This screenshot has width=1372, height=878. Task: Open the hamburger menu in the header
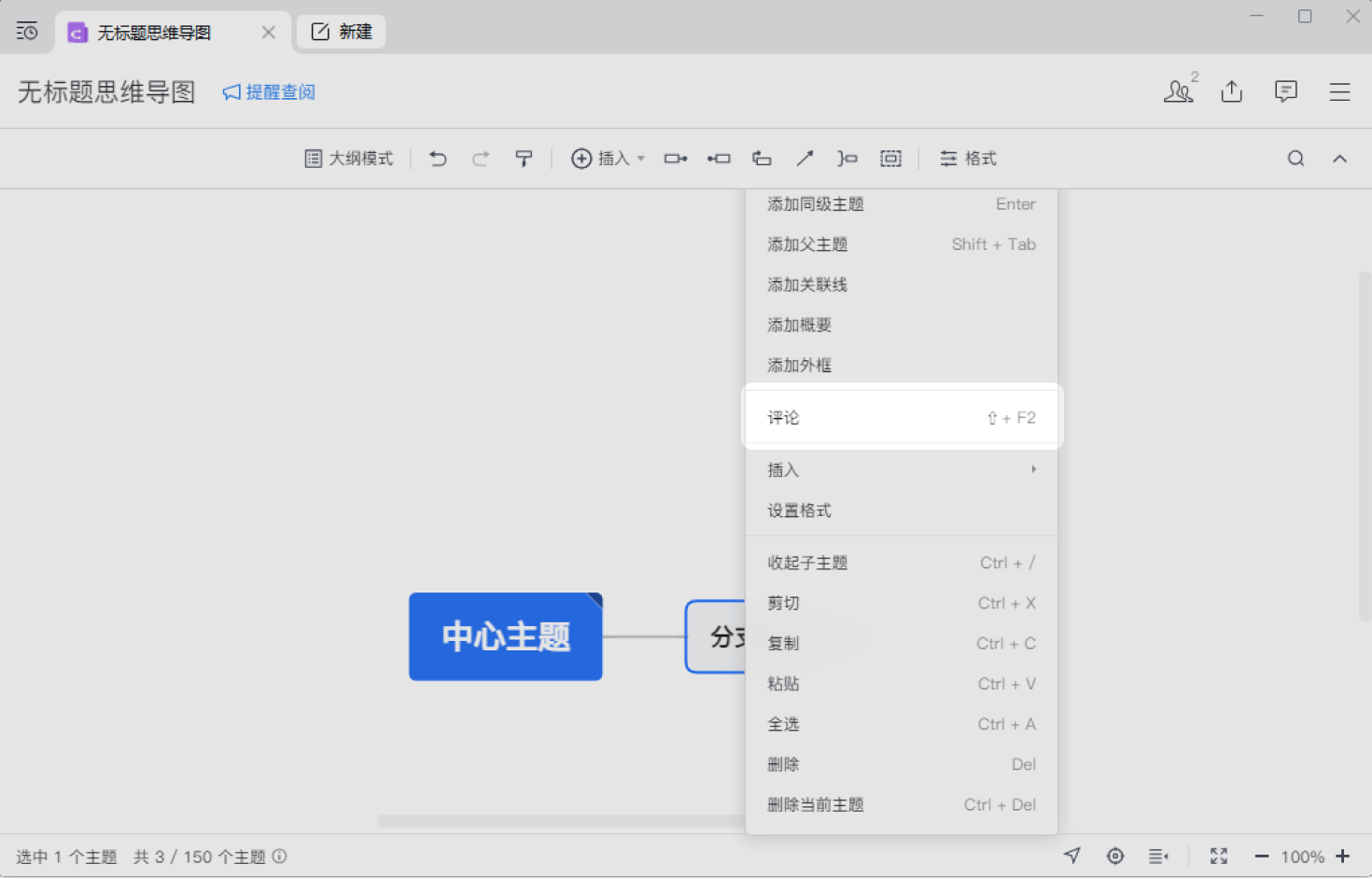pos(1339,91)
